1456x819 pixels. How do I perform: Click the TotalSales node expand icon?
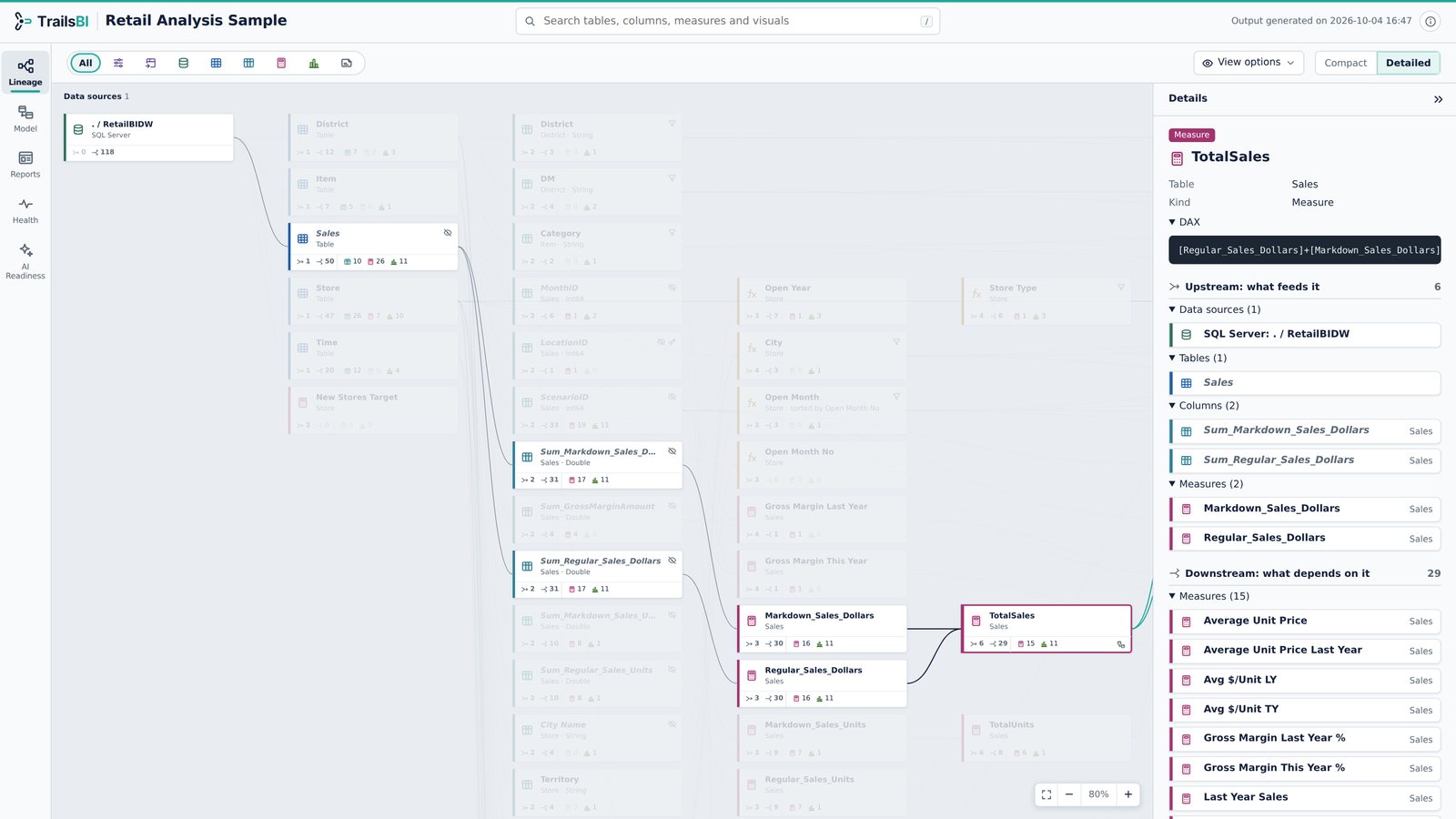pyautogui.click(x=1121, y=644)
